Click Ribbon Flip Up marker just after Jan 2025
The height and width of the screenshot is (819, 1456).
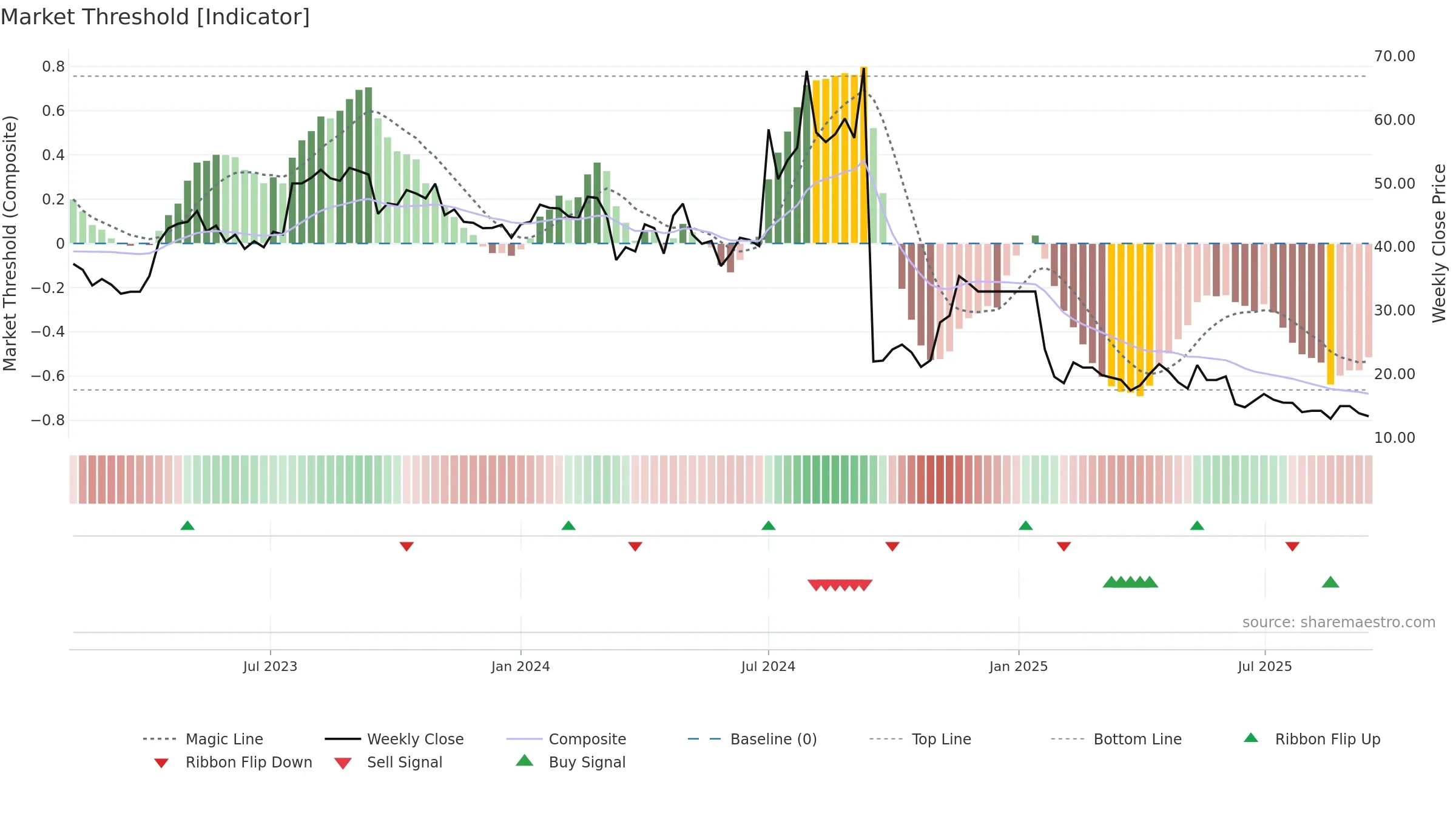(1026, 525)
